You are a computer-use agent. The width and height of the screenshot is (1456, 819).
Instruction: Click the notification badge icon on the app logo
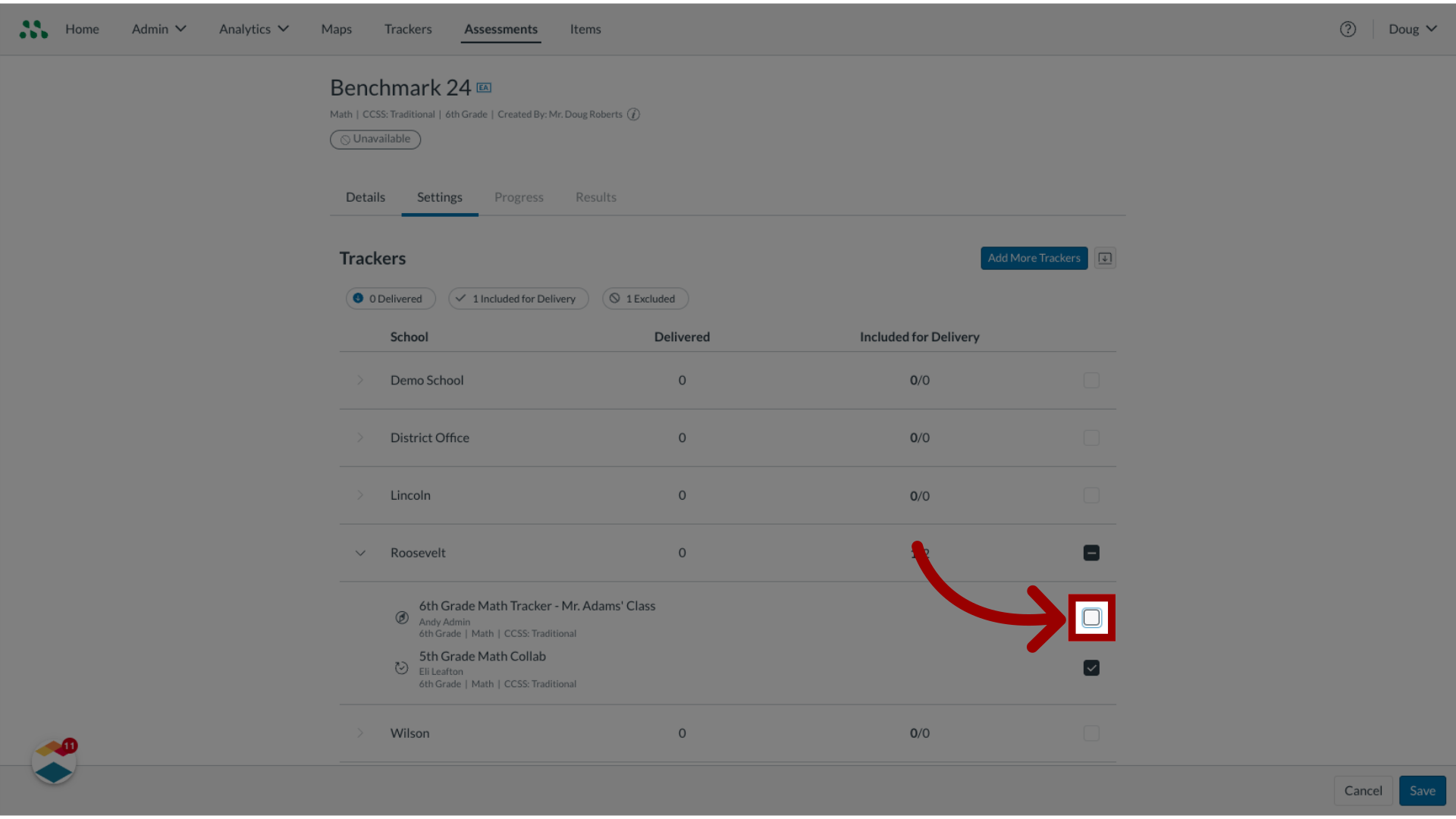(x=70, y=745)
